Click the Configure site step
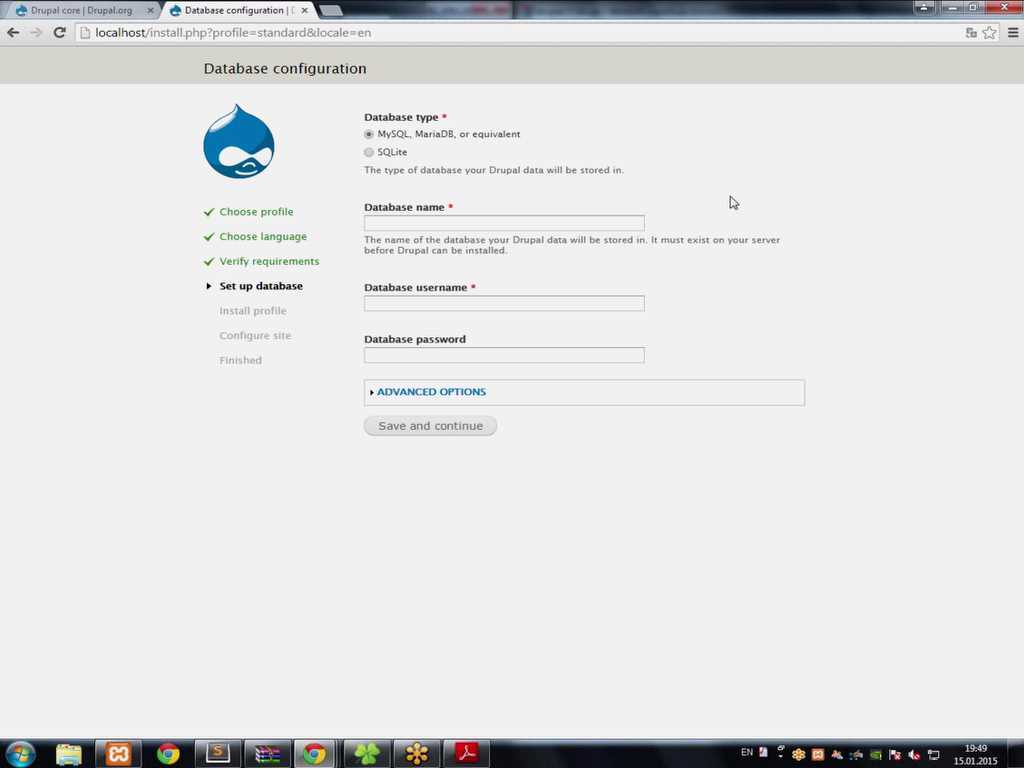The height and width of the screenshot is (768, 1024). (x=255, y=336)
